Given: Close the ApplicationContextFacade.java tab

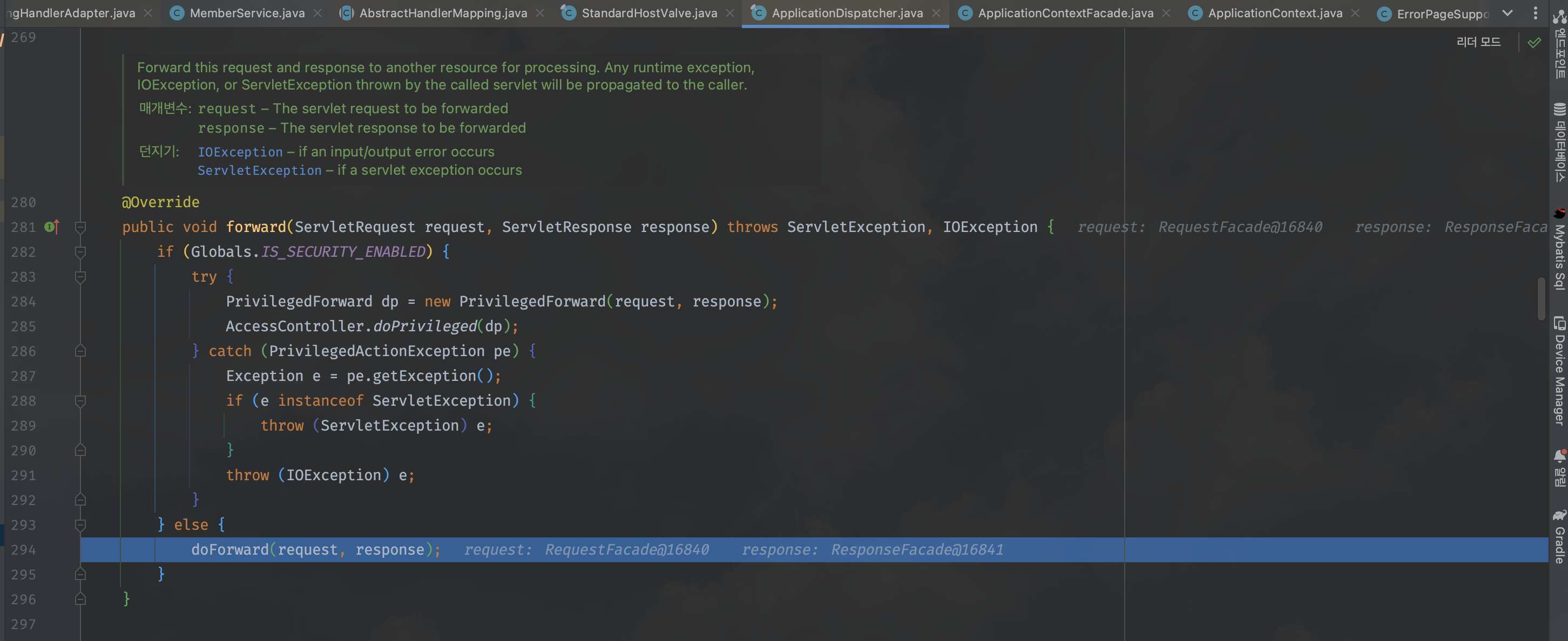Looking at the screenshot, I should (x=1166, y=13).
